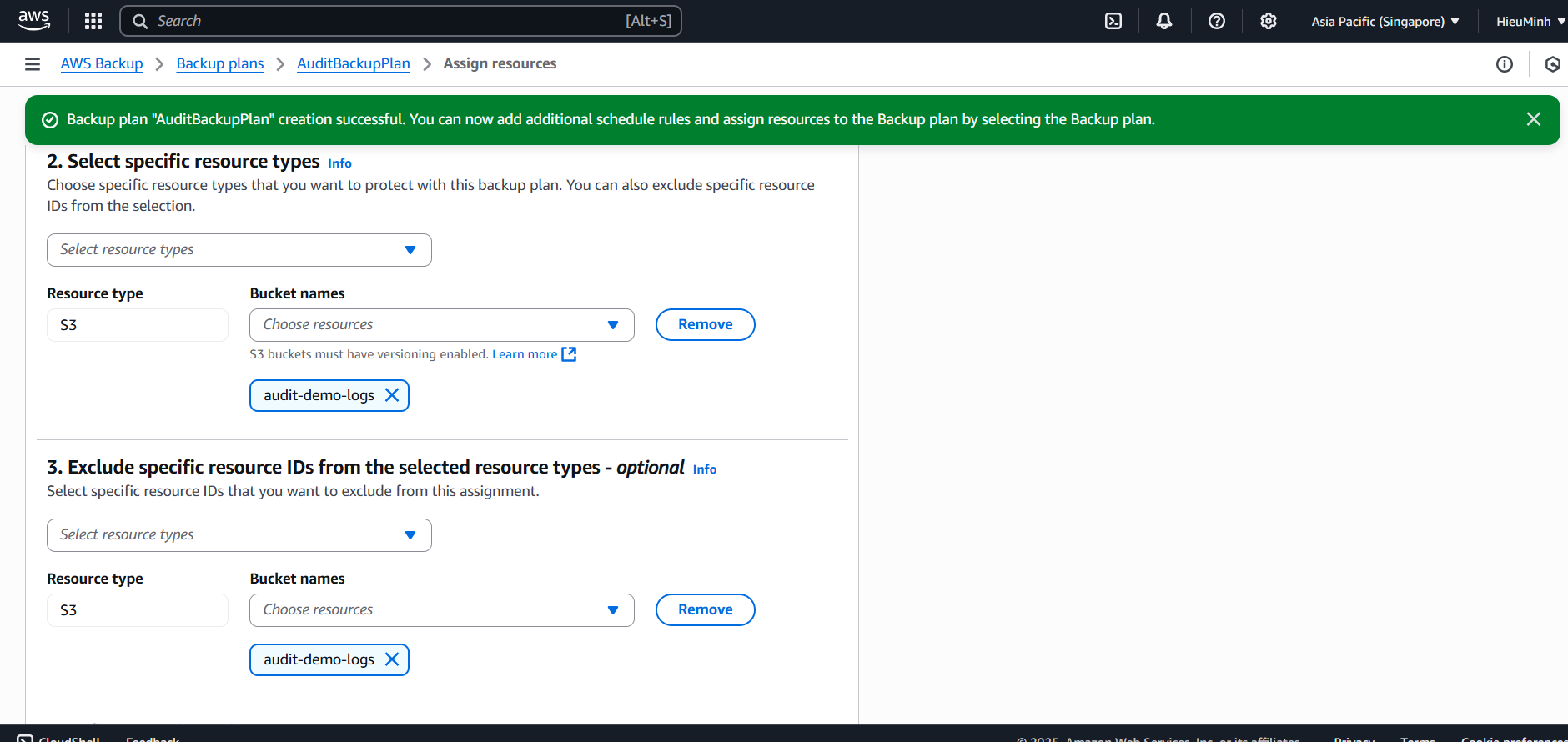Screen dimensions: 1568x742
Task: Open Choose resources dropdown in section 2
Action: click(442, 325)
